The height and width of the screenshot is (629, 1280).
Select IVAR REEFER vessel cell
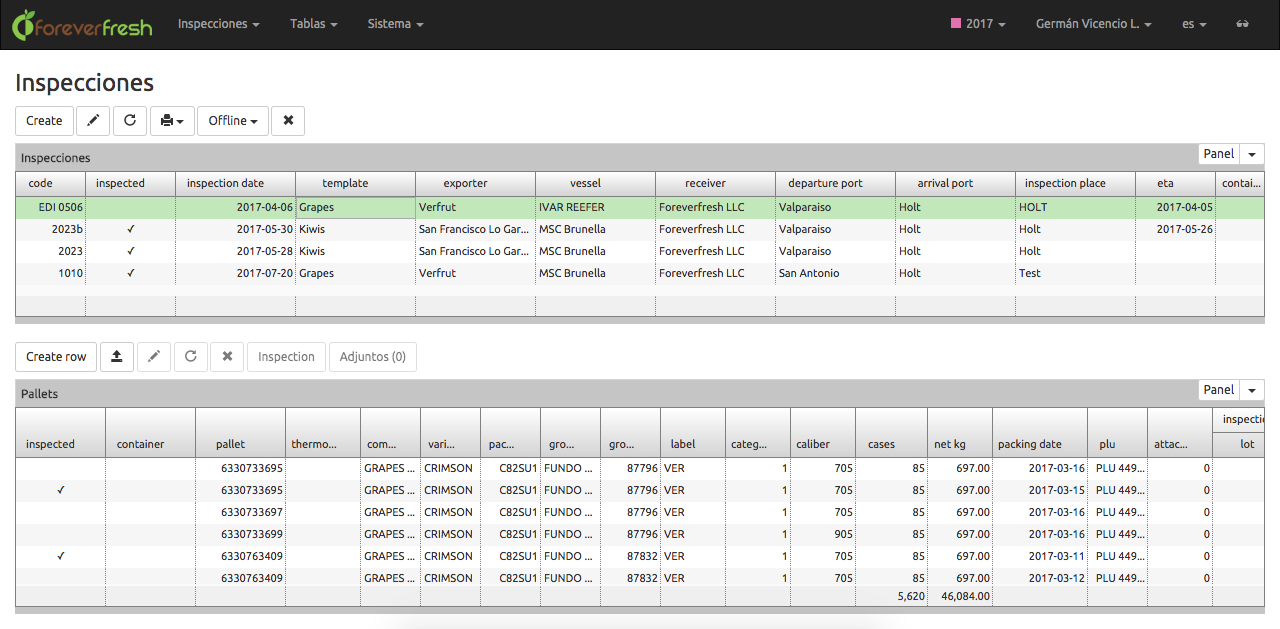pos(595,207)
